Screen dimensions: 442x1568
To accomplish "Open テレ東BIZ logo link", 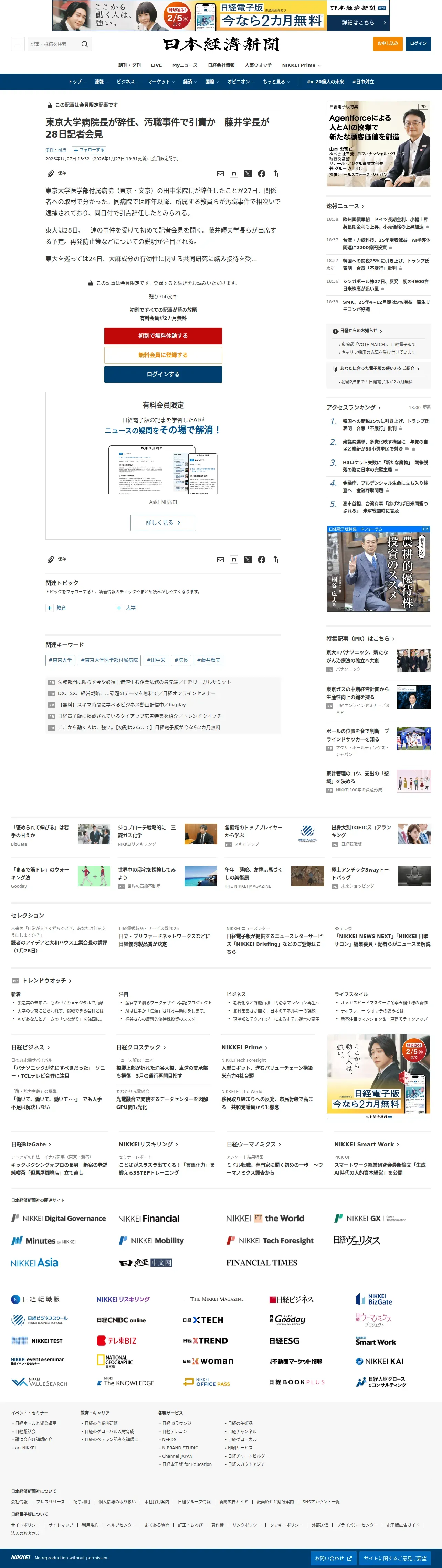I will 117,1340.
